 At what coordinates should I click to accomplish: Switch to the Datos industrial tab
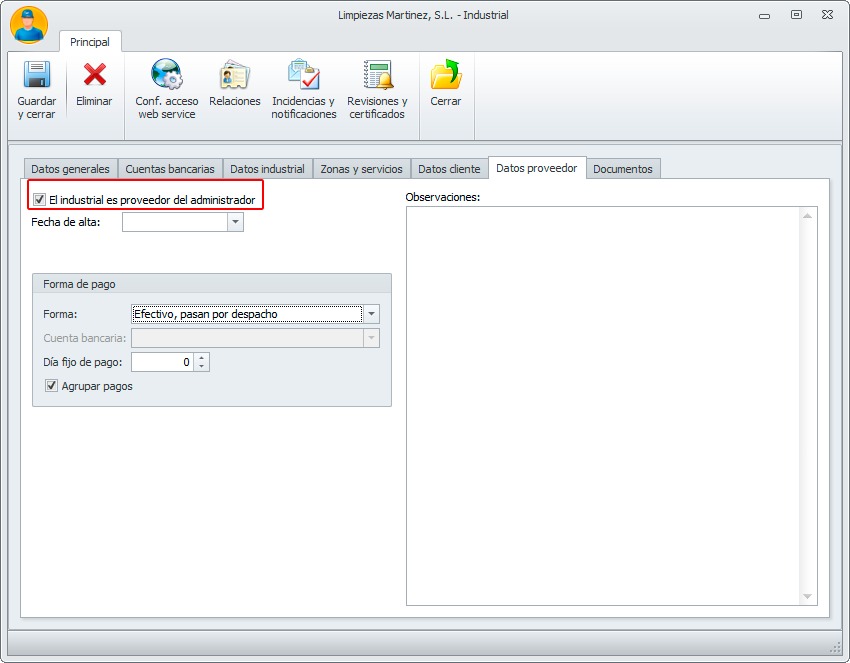pyautogui.click(x=267, y=169)
